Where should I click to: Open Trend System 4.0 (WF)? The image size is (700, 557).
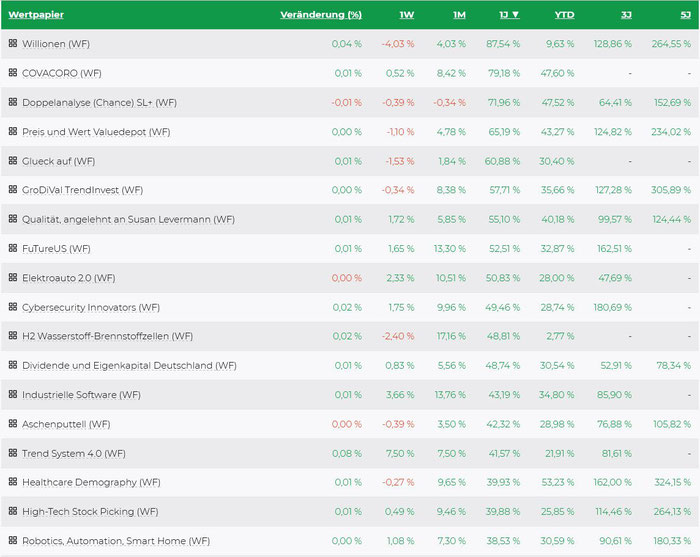tap(74, 453)
